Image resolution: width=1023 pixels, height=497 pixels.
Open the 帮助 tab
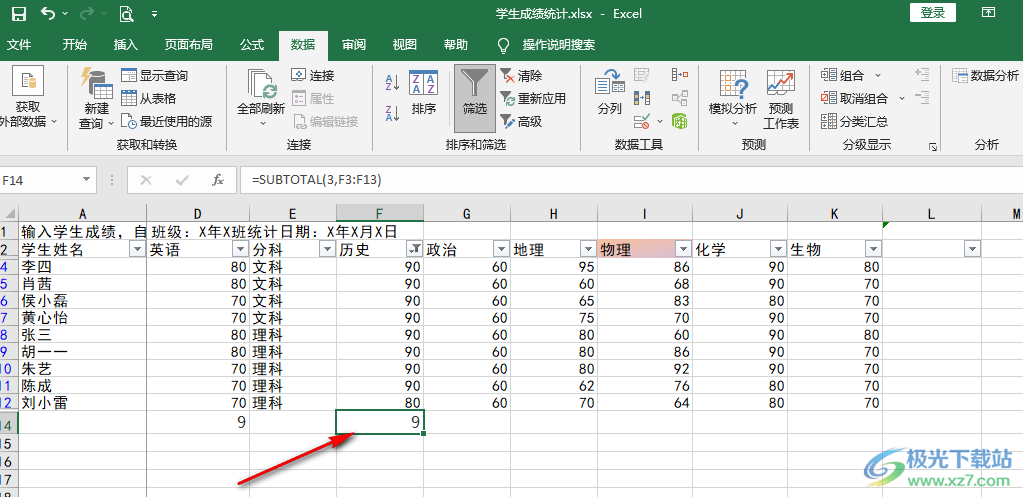tap(455, 45)
